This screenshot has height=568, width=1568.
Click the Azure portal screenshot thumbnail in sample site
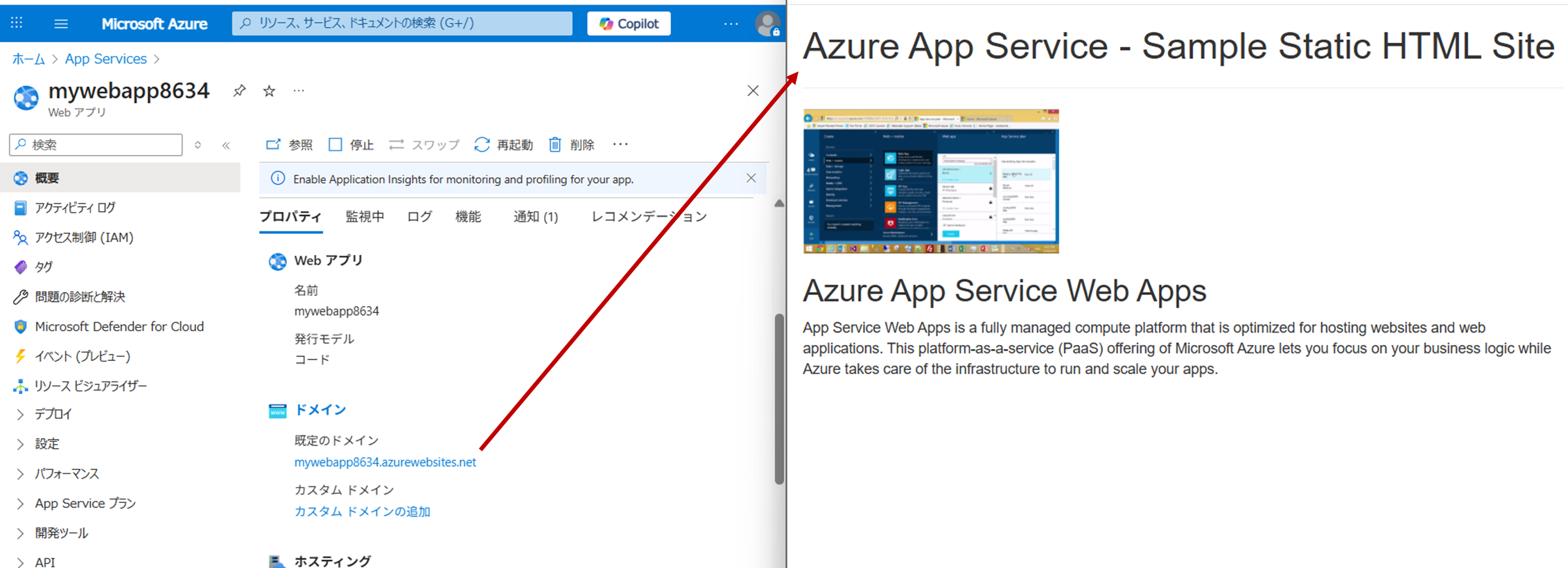[931, 181]
